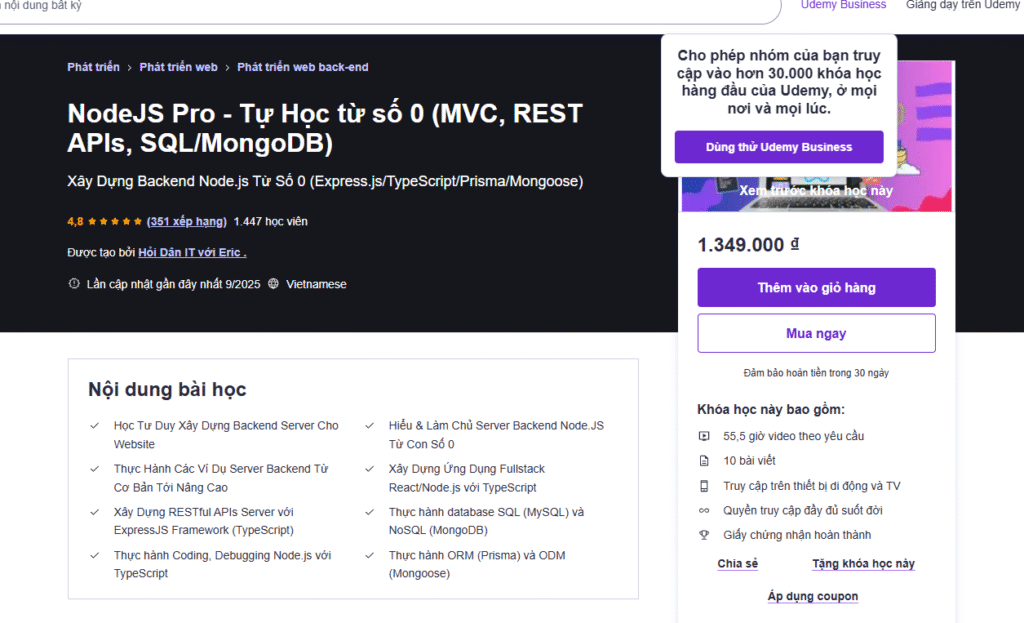This screenshot has height=623, width=1024.
Task: Go to Phát triển web breadcrumb
Action: click(x=178, y=67)
